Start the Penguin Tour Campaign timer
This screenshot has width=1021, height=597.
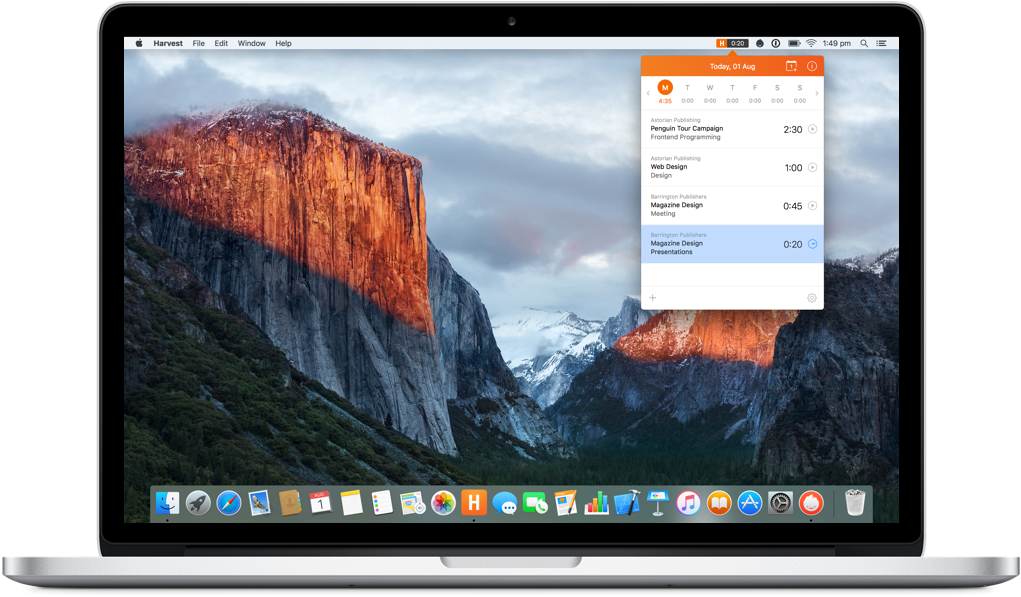(812, 129)
